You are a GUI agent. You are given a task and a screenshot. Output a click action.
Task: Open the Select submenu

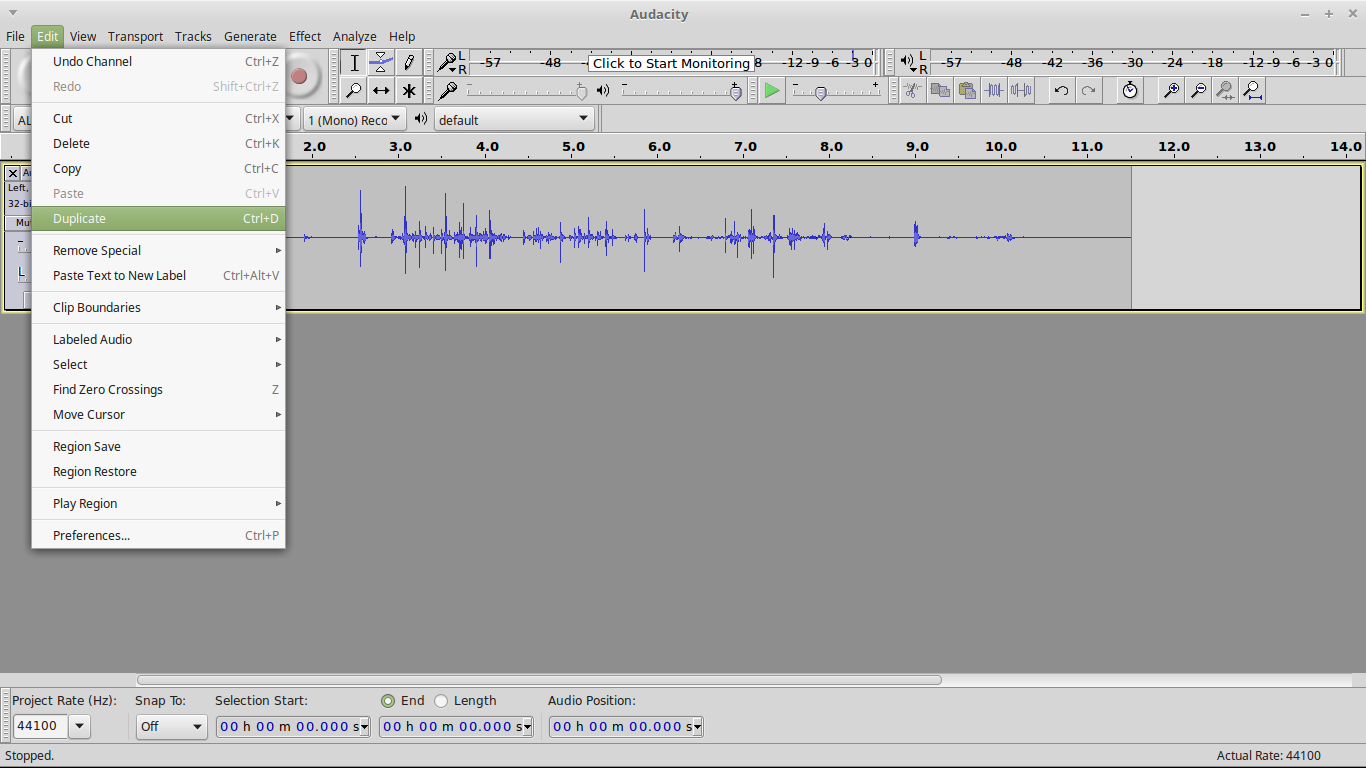[x=158, y=364]
